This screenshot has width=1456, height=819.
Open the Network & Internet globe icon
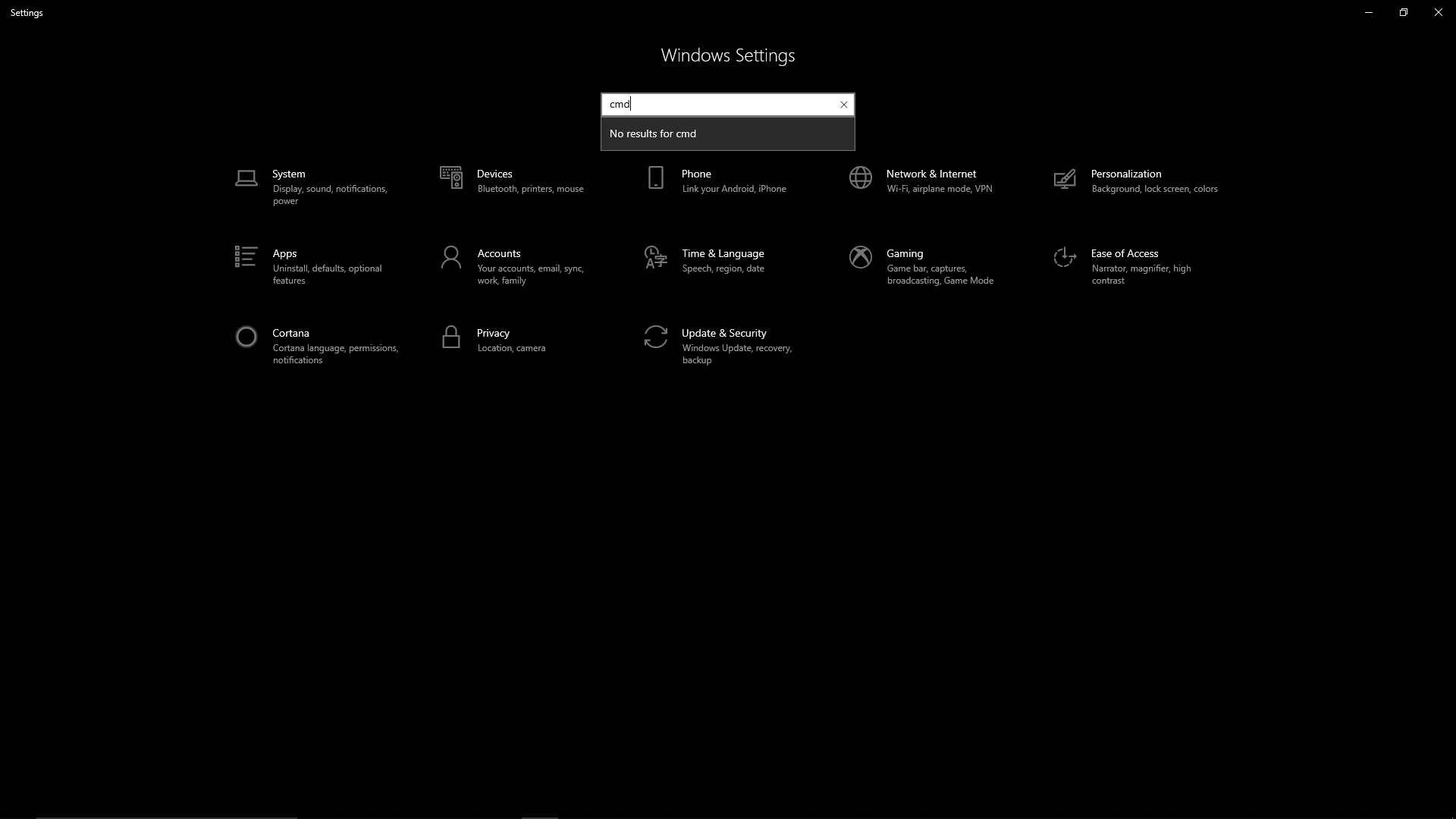point(860,177)
